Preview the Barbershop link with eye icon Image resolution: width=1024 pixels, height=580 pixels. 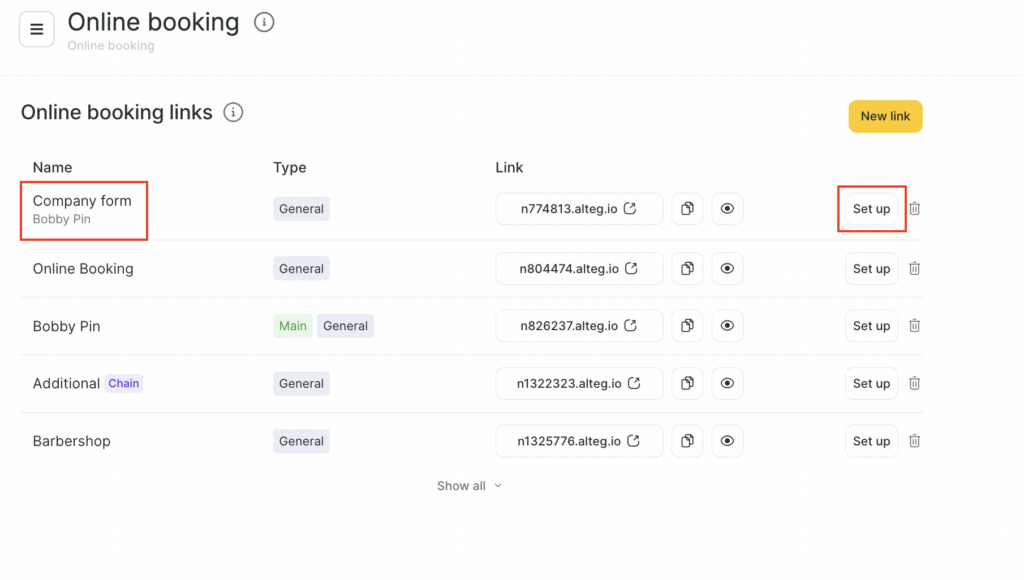point(727,441)
